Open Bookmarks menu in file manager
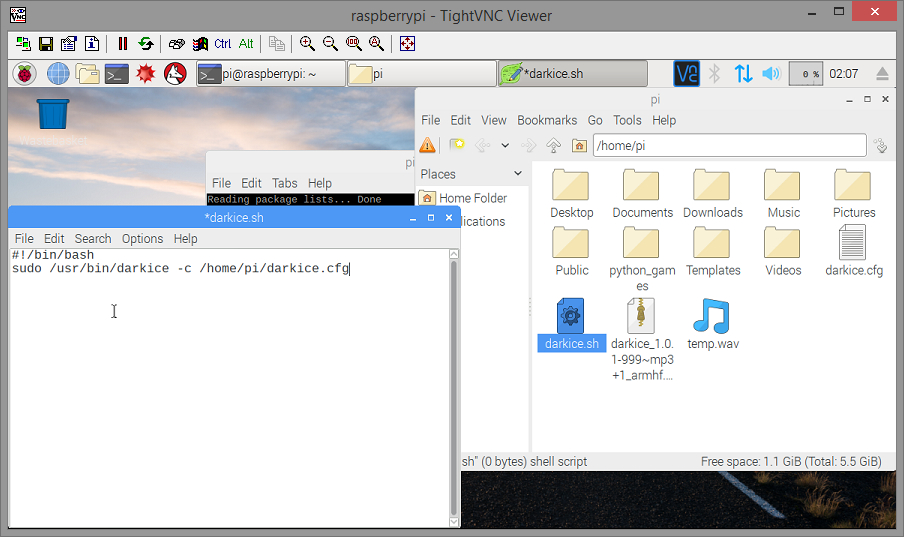Viewport: 904px width, 537px height. point(547,121)
